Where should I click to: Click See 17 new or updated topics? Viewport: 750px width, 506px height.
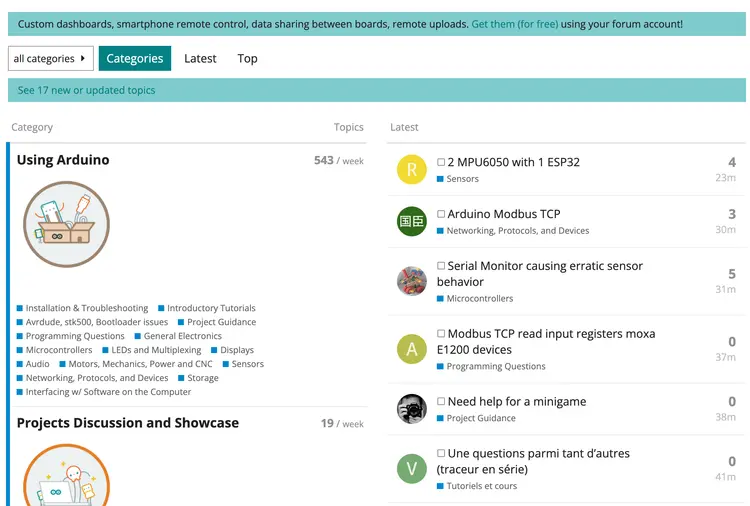87,90
